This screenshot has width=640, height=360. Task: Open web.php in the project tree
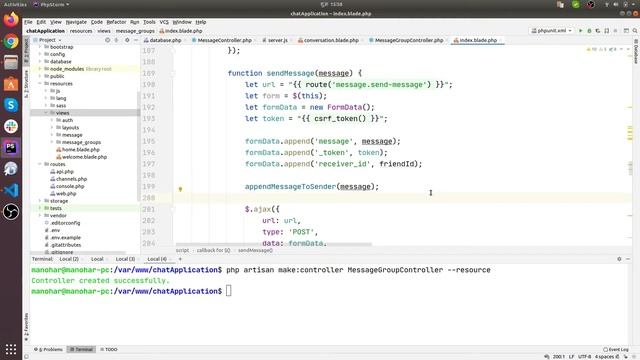(x=66, y=193)
